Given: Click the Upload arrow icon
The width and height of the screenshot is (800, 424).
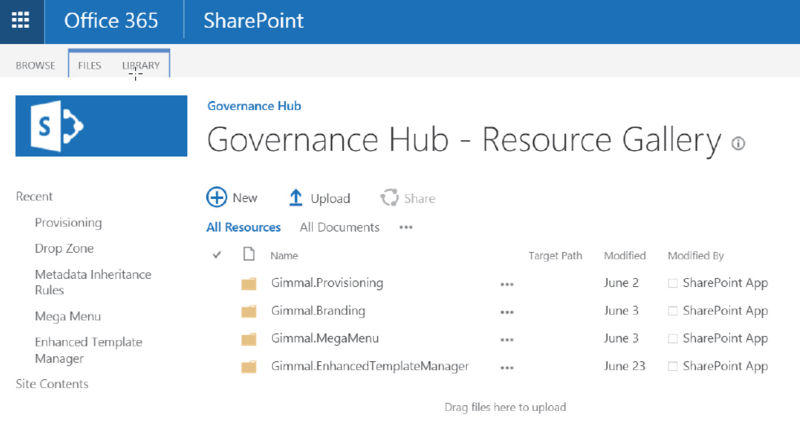Looking at the screenshot, I should click(x=296, y=198).
